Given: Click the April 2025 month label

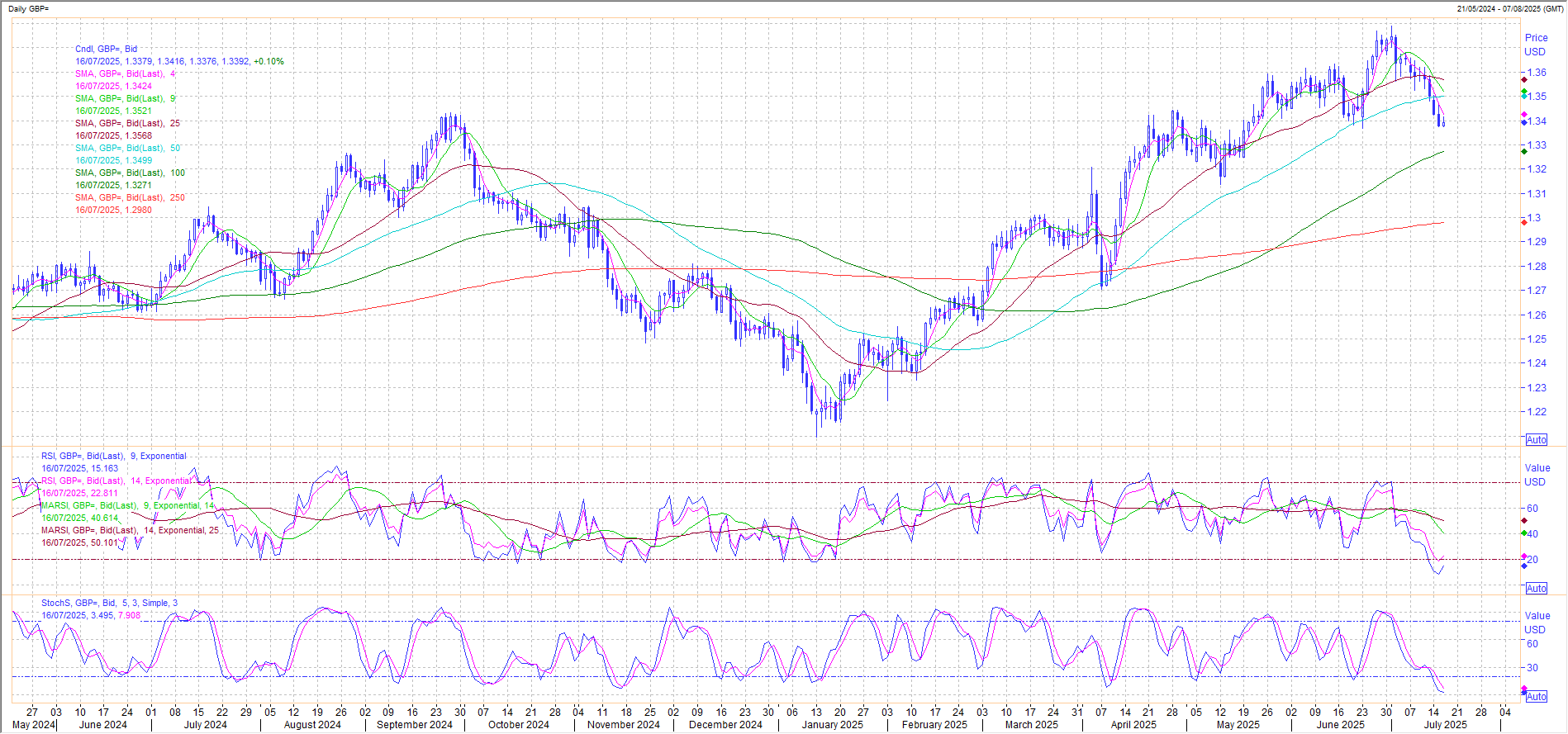Looking at the screenshot, I should 1133,725.
